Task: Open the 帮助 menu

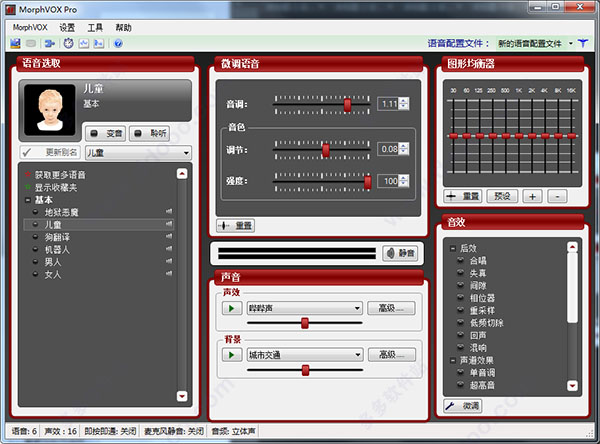Action: click(123, 28)
